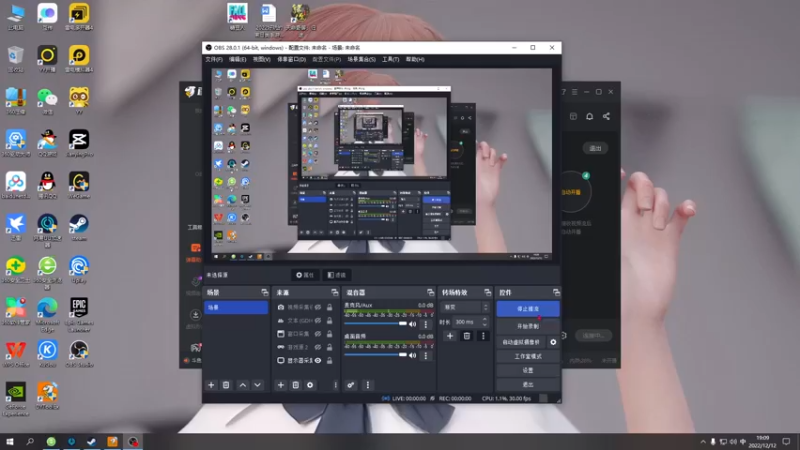Move the scene down with the arrow
The image size is (800, 450).
(258, 385)
